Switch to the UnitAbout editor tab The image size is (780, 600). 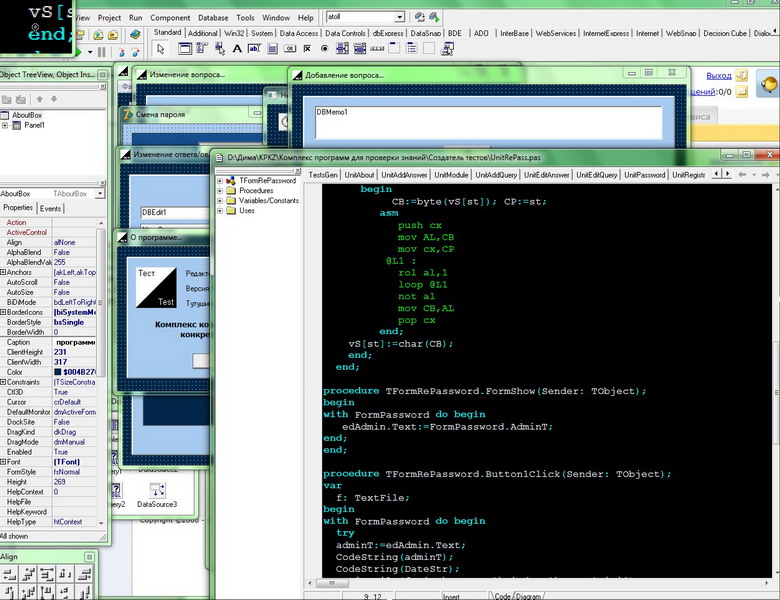[359, 175]
